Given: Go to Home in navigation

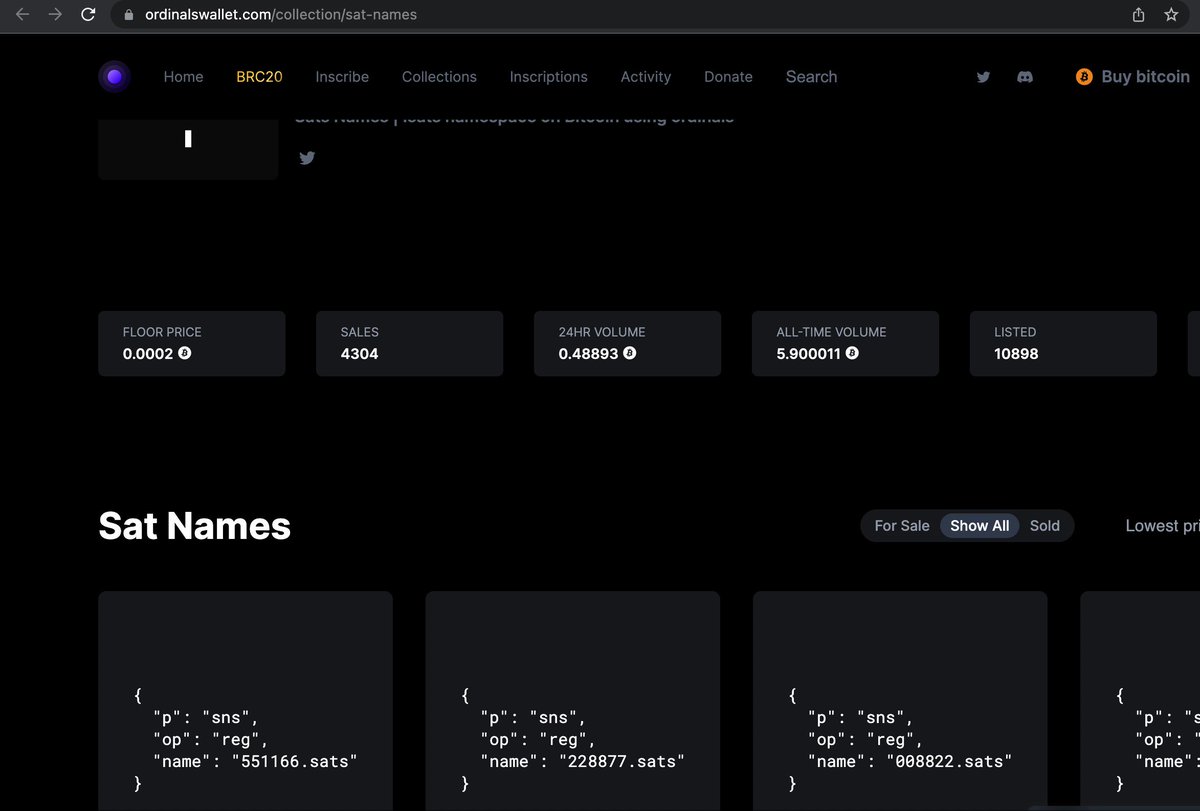Looking at the screenshot, I should coord(183,77).
